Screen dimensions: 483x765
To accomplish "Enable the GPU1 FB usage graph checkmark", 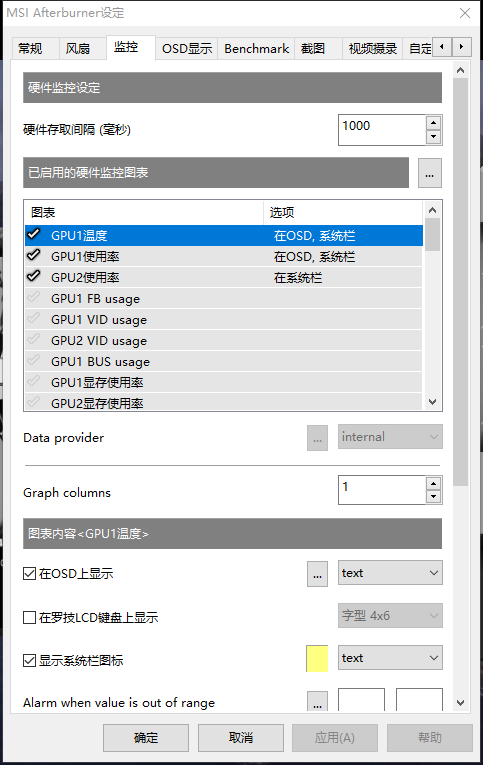I will 34,298.
